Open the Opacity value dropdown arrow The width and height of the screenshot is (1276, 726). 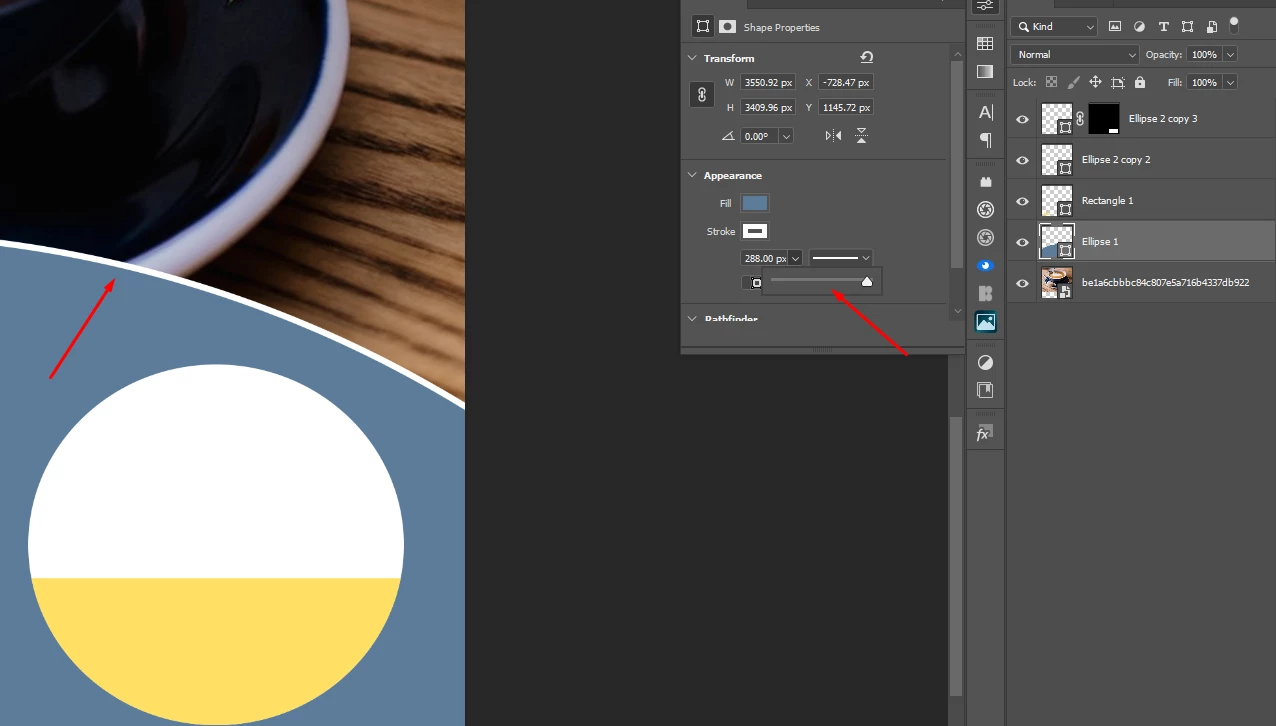tap(1230, 54)
